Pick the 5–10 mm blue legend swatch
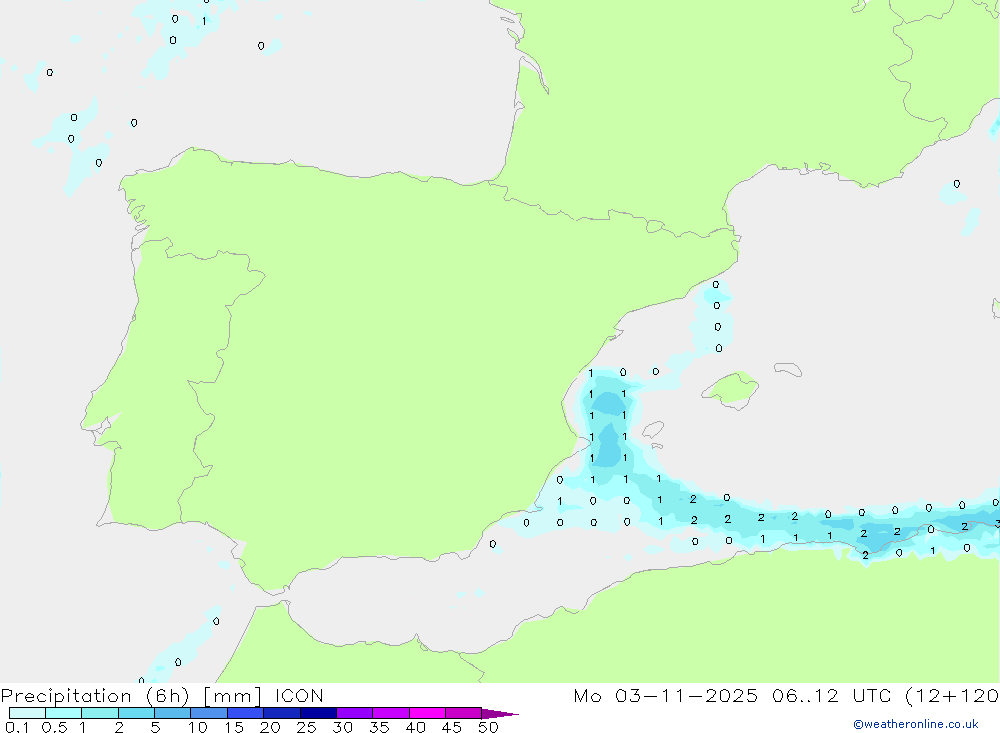Image resolution: width=1000 pixels, height=733 pixels. [172, 713]
